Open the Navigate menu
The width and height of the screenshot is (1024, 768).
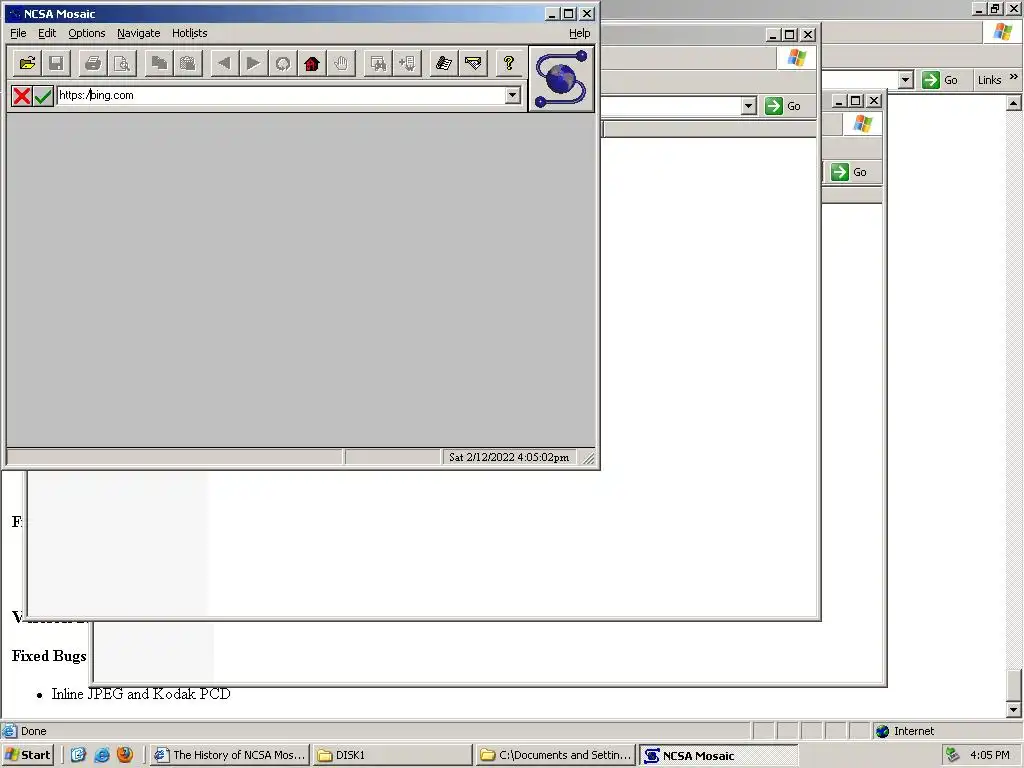[x=138, y=33]
